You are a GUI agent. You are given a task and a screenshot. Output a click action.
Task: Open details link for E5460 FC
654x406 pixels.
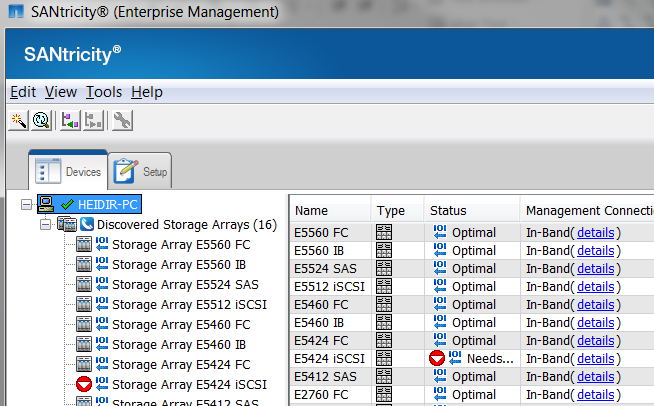point(596,305)
